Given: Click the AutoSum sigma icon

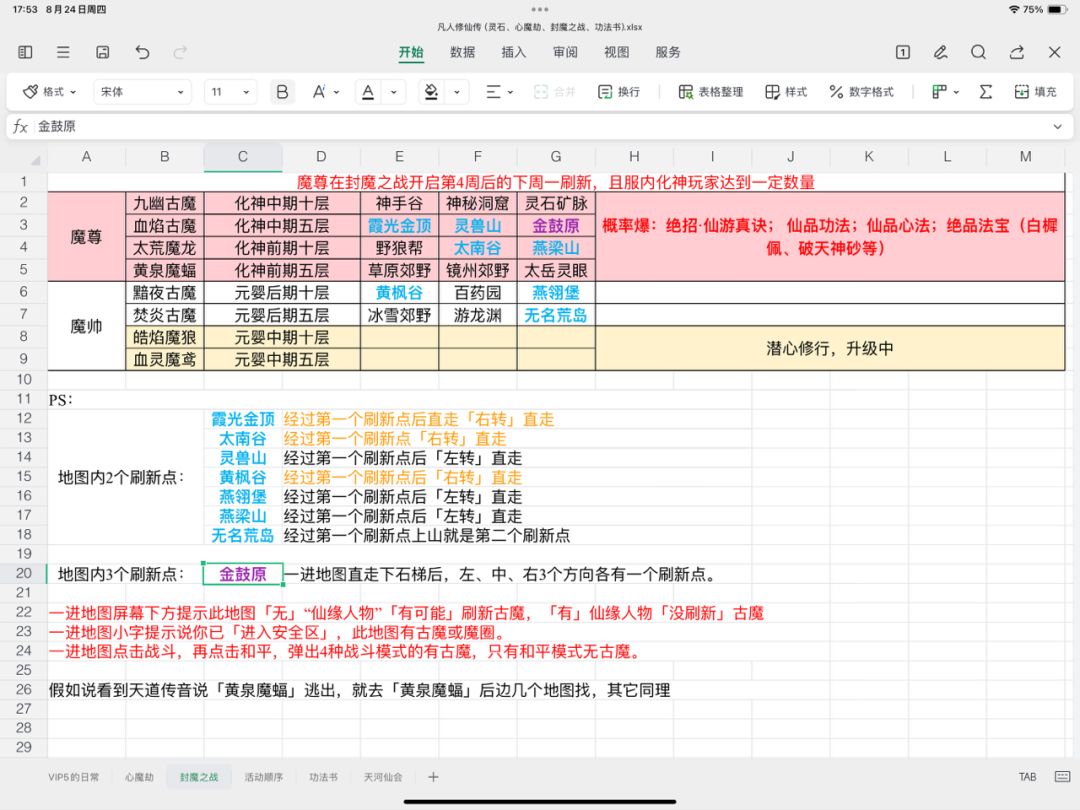Looking at the screenshot, I should coord(985,92).
